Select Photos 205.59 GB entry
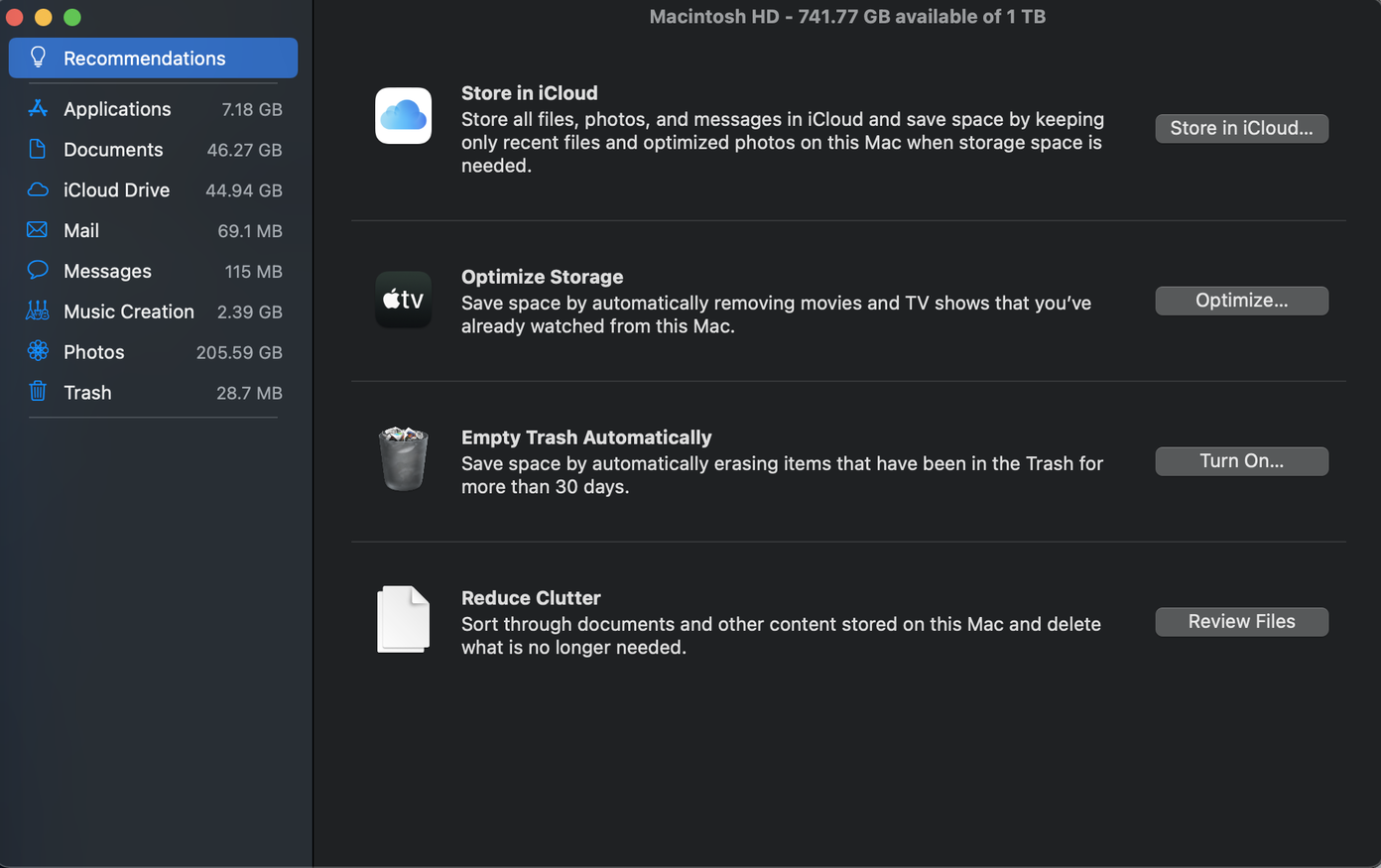This screenshot has width=1381, height=868. [x=154, y=352]
